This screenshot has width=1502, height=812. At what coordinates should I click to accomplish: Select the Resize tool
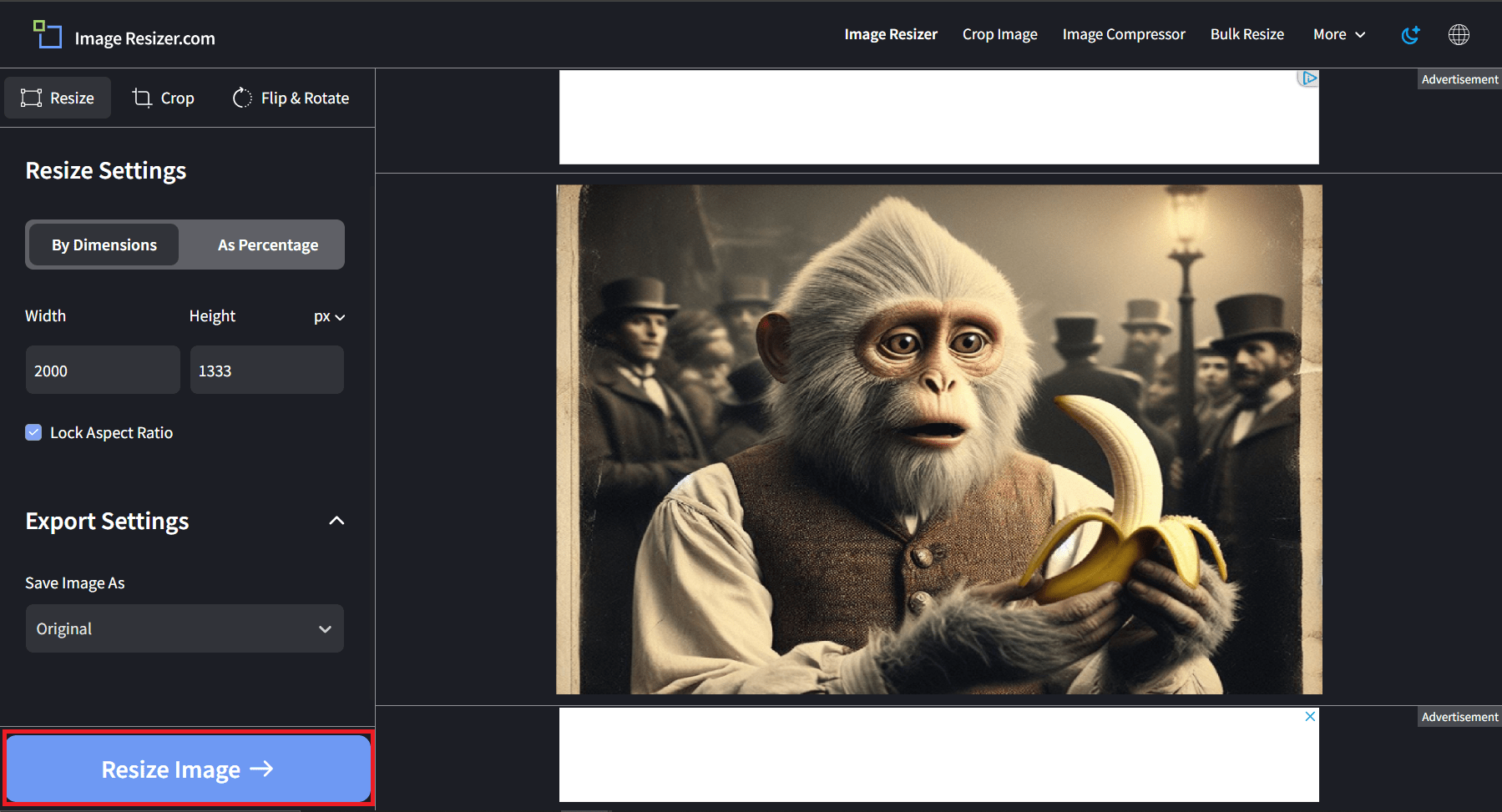[x=57, y=98]
